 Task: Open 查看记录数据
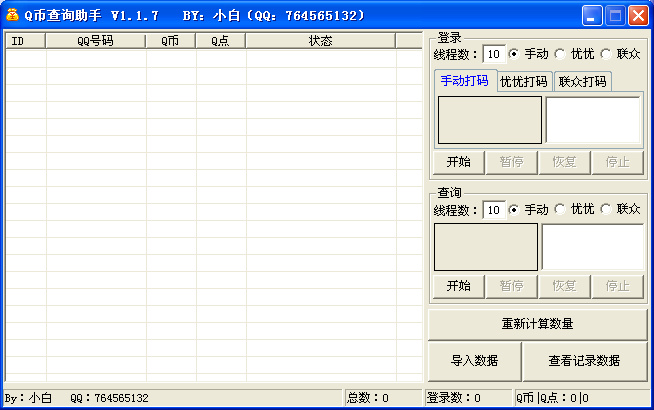[x=585, y=361]
